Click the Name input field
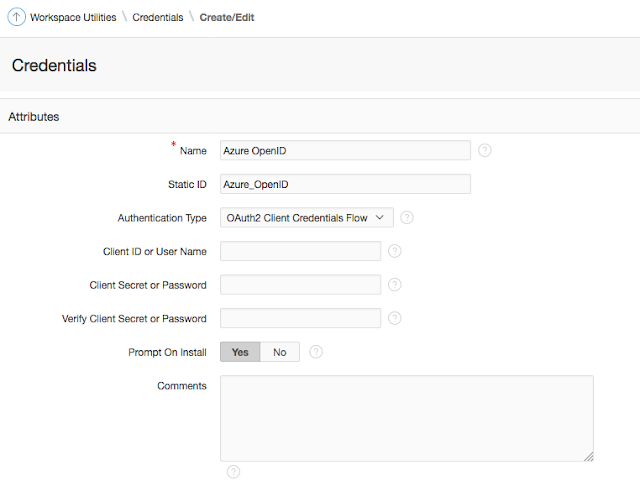Screen dimensions: 640x486 [x=344, y=150]
